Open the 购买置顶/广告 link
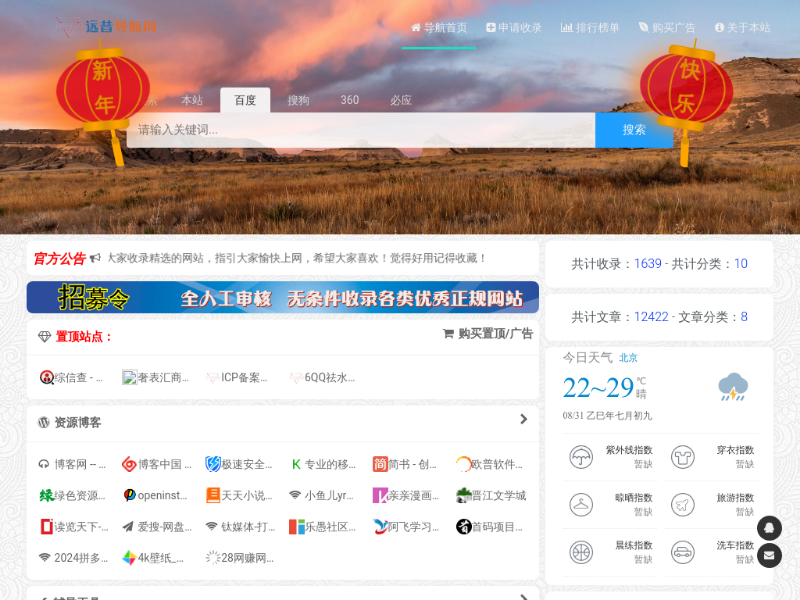Screen dimensions: 800x600 (488, 334)
